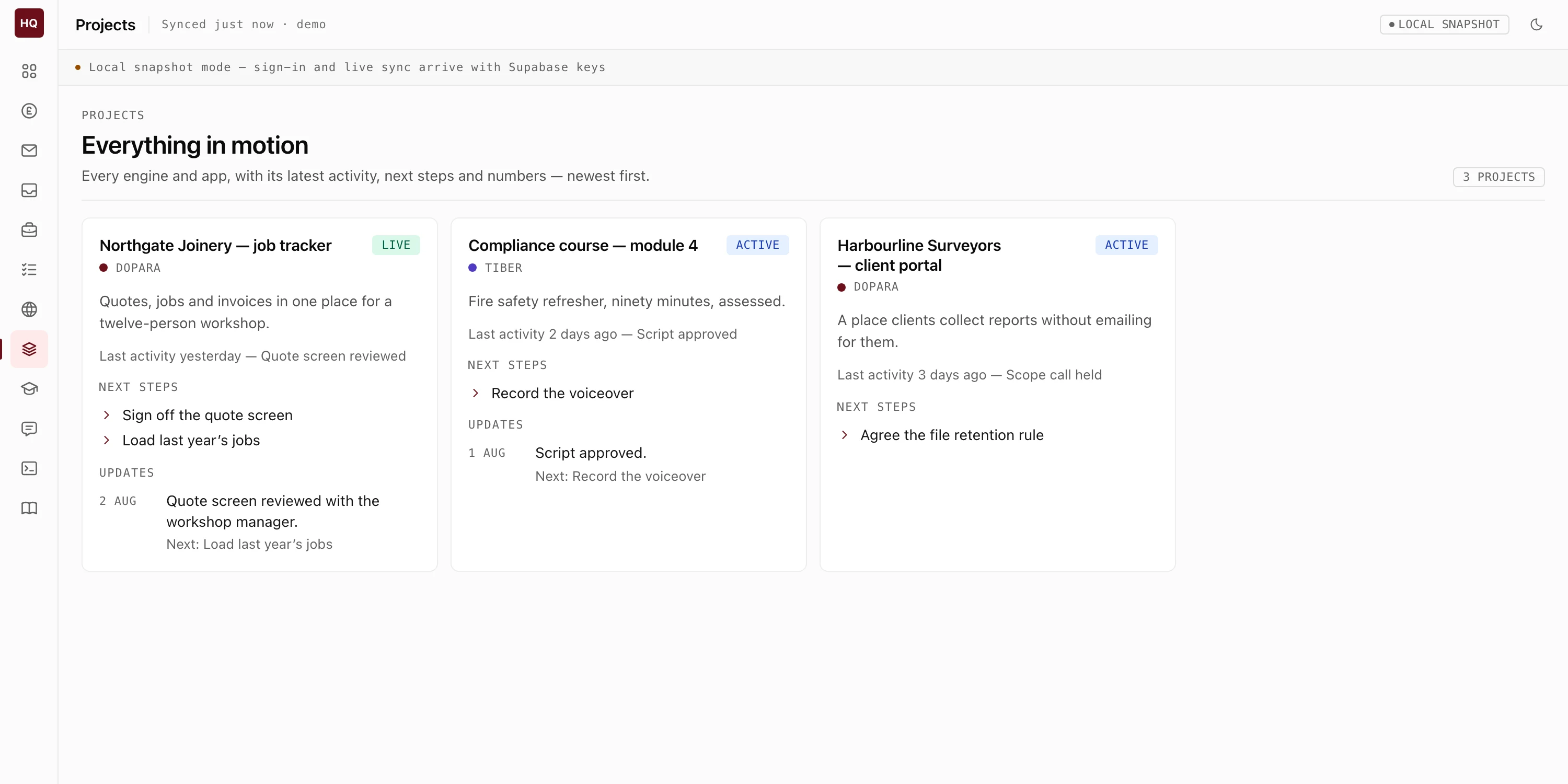Click 'Last activity 2 days ago — Script approved'
The image size is (1568, 784).
point(603,334)
